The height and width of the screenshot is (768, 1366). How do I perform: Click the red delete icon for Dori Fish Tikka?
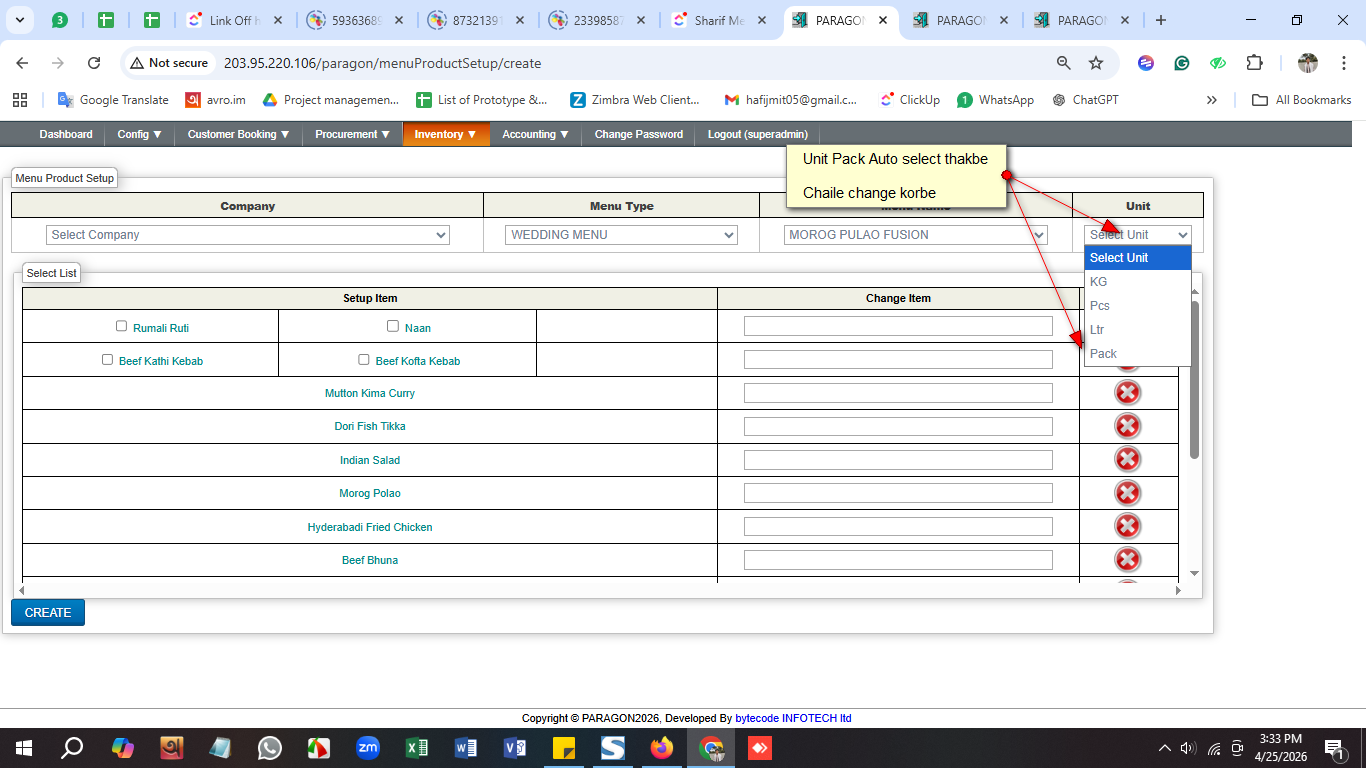pos(1127,426)
